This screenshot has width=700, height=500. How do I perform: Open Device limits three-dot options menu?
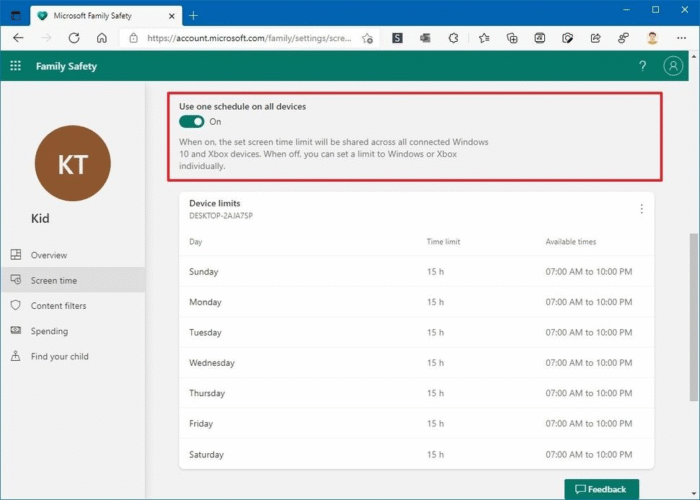click(641, 209)
